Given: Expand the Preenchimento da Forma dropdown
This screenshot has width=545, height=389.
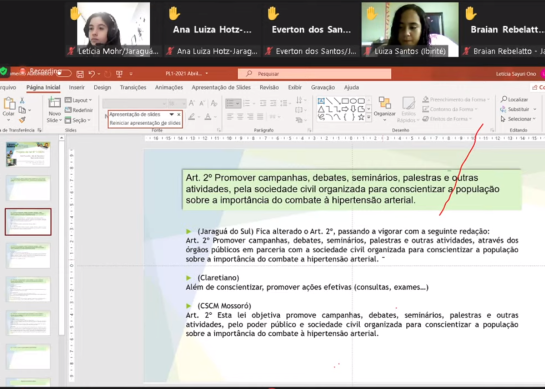Looking at the screenshot, I should coord(456,99).
